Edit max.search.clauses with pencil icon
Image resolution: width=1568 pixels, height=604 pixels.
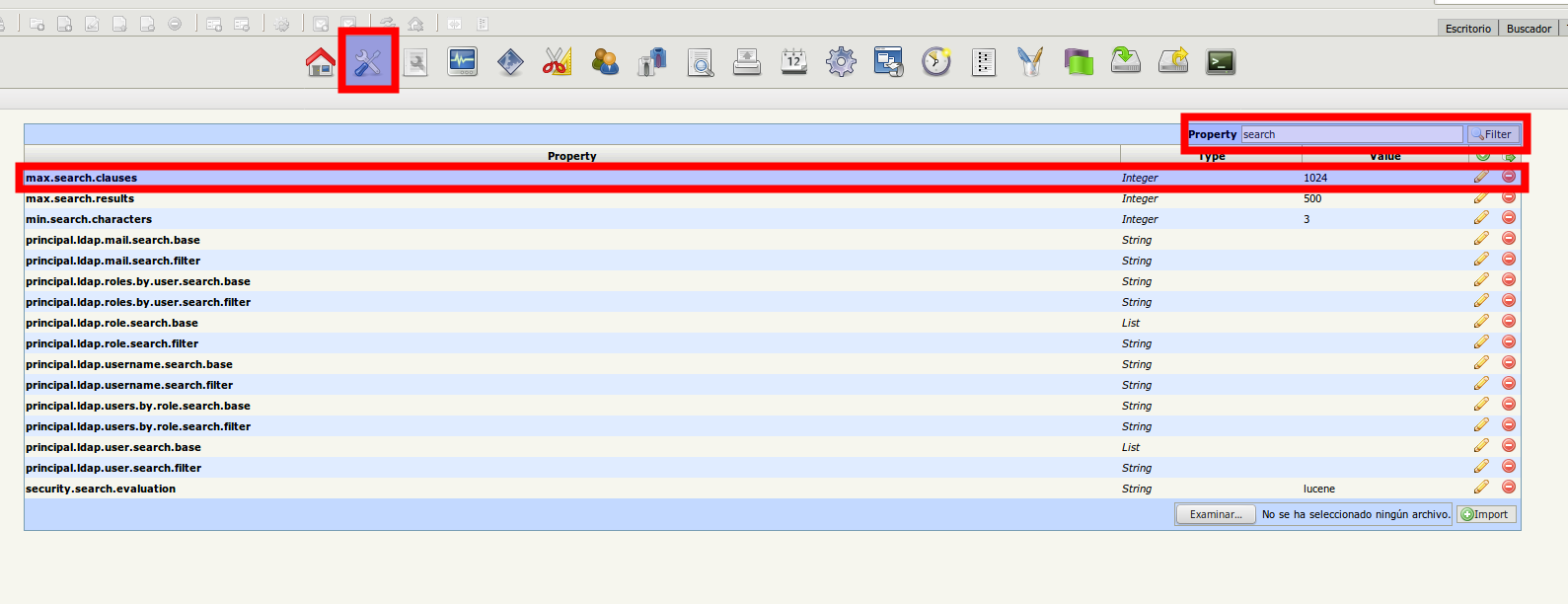pyautogui.click(x=1481, y=177)
